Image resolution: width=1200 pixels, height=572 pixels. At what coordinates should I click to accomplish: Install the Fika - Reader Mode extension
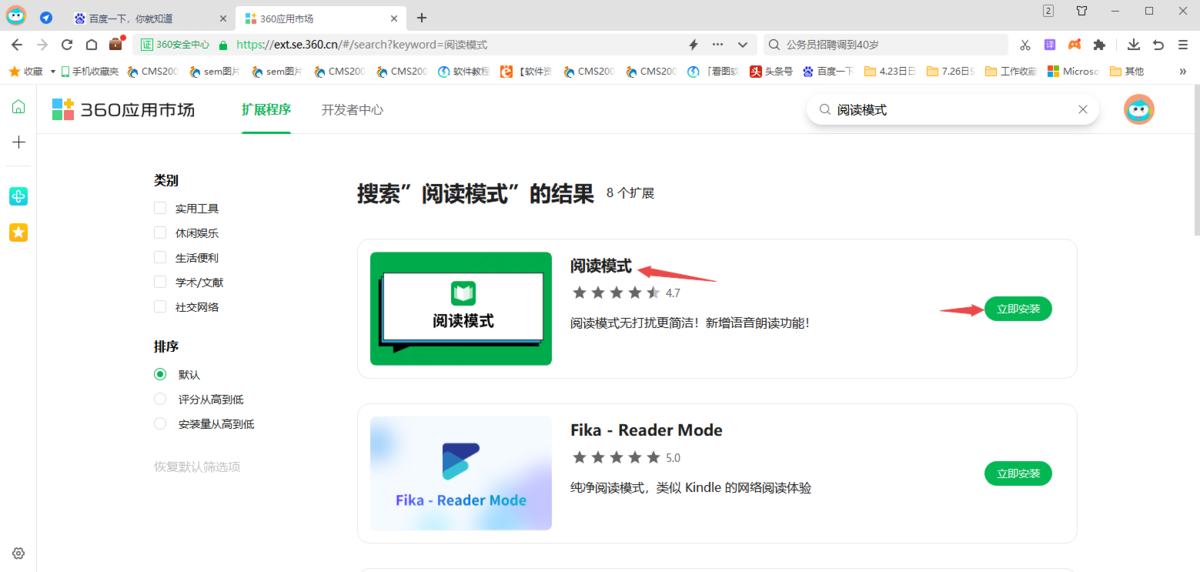pyautogui.click(x=1018, y=473)
